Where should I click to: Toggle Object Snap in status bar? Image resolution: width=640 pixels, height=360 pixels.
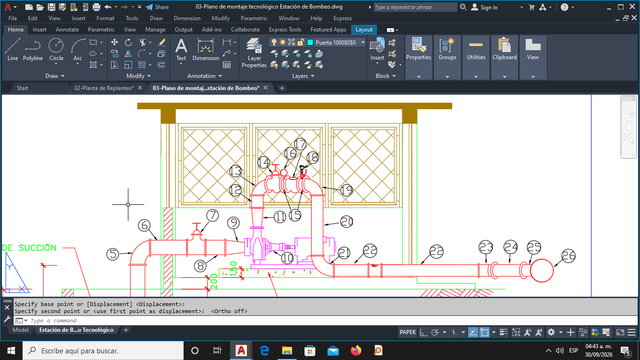[x=484, y=332]
